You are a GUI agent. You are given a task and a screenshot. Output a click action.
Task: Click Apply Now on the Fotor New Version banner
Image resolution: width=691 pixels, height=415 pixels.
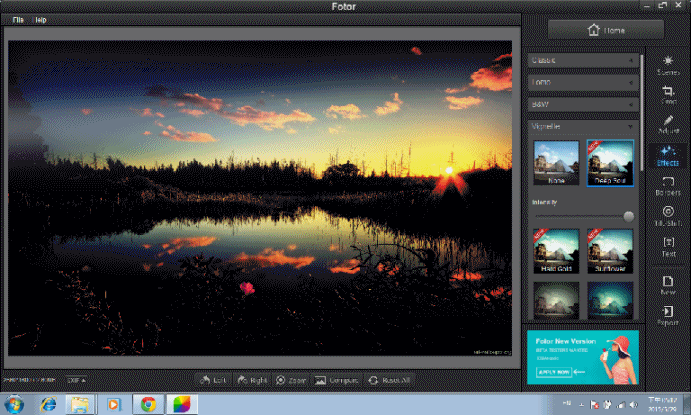click(x=554, y=372)
